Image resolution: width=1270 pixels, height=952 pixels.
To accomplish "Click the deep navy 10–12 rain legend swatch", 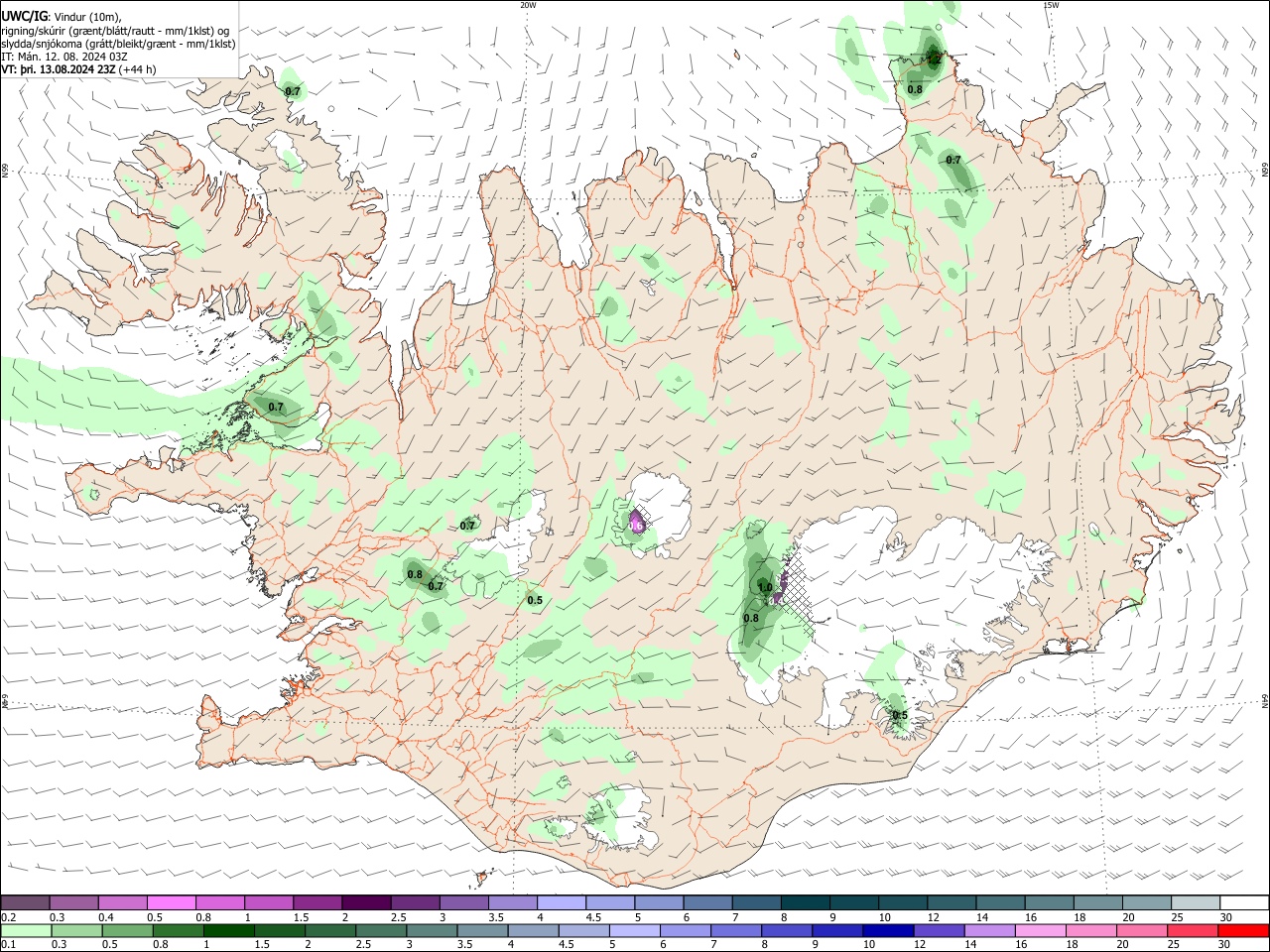I will tap(887, 930).
